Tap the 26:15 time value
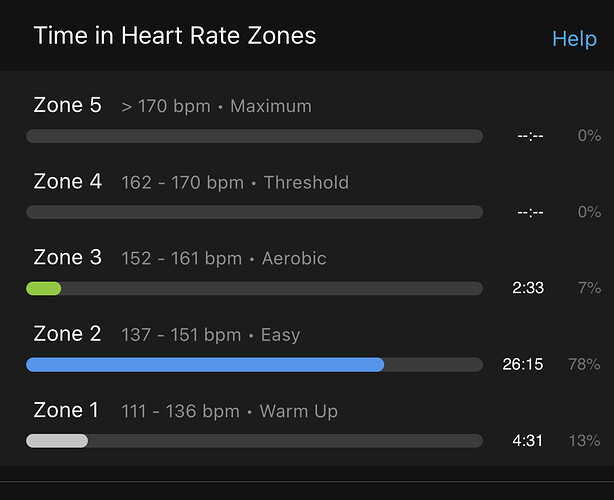The width and height of the screenshot is (614, 500). tap(523, 365)
